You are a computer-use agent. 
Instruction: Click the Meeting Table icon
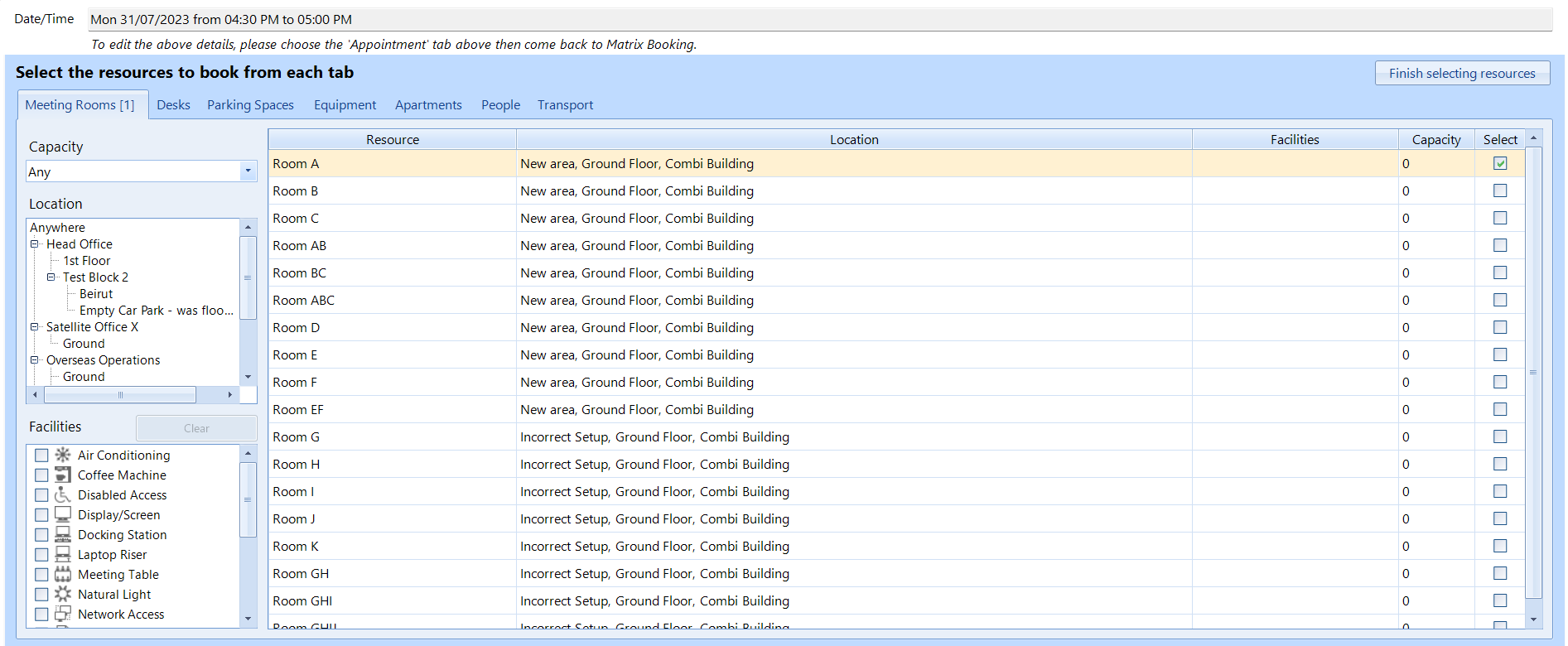click(63, 574)
